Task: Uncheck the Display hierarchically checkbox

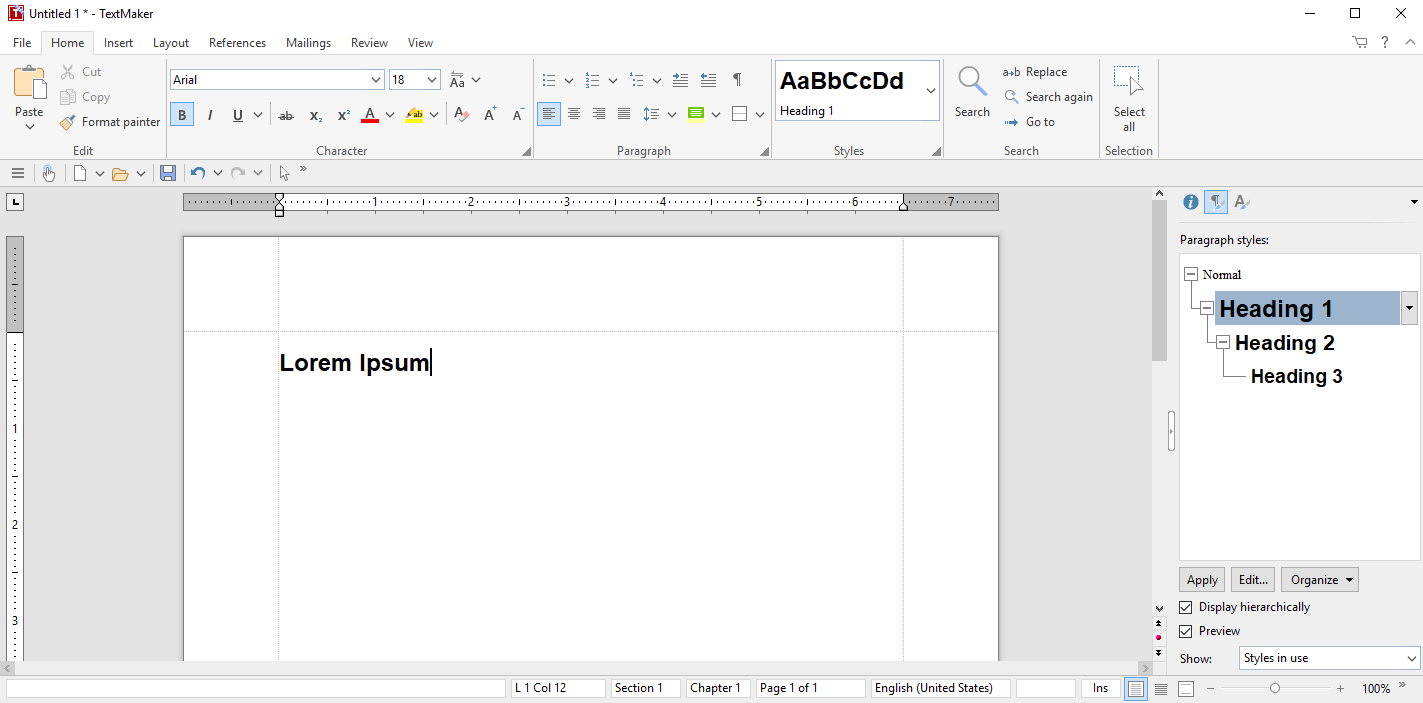Action: pyautogui.click(x=1186, y=607)
